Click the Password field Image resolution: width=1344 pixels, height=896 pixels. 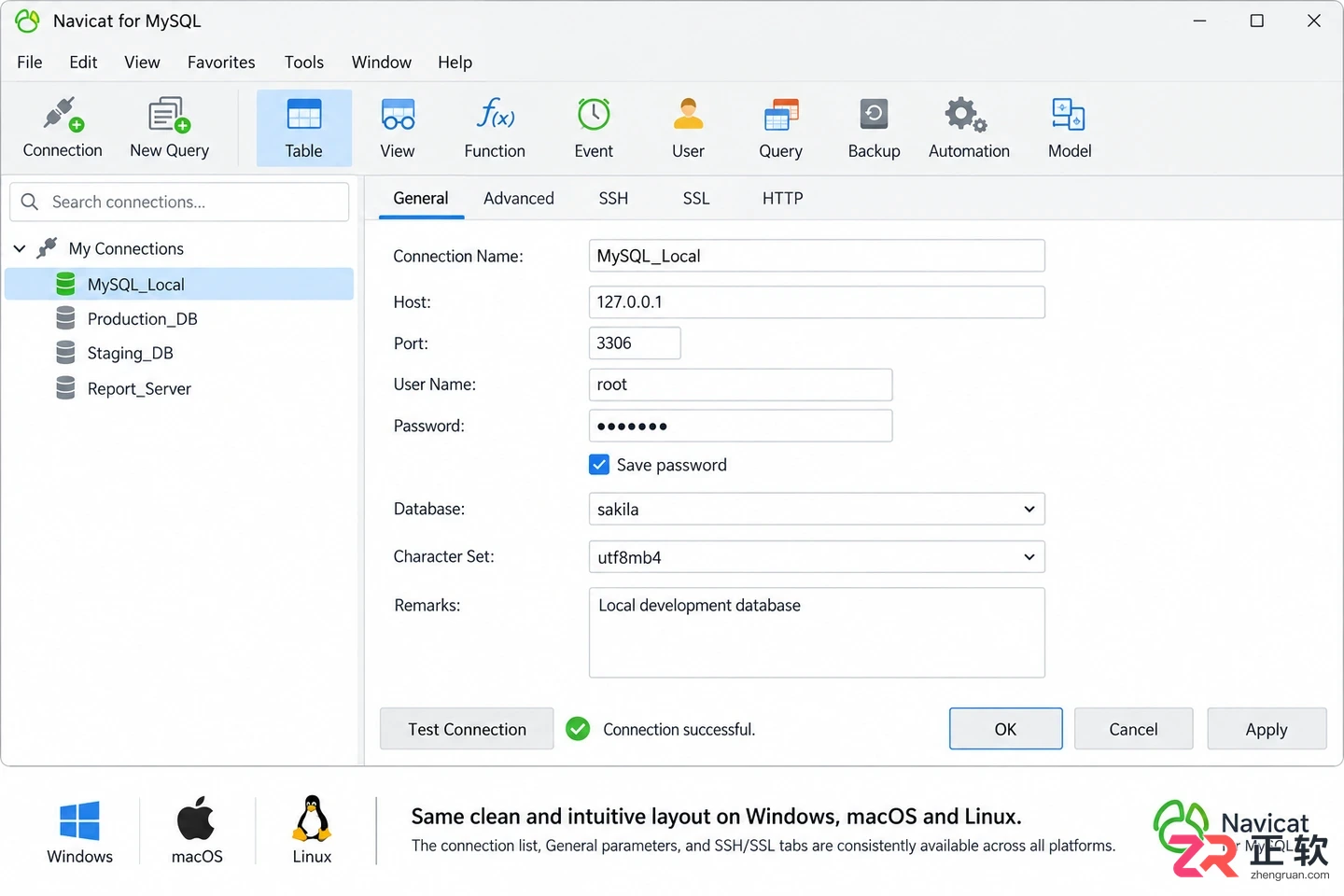(x=740, y=427)
